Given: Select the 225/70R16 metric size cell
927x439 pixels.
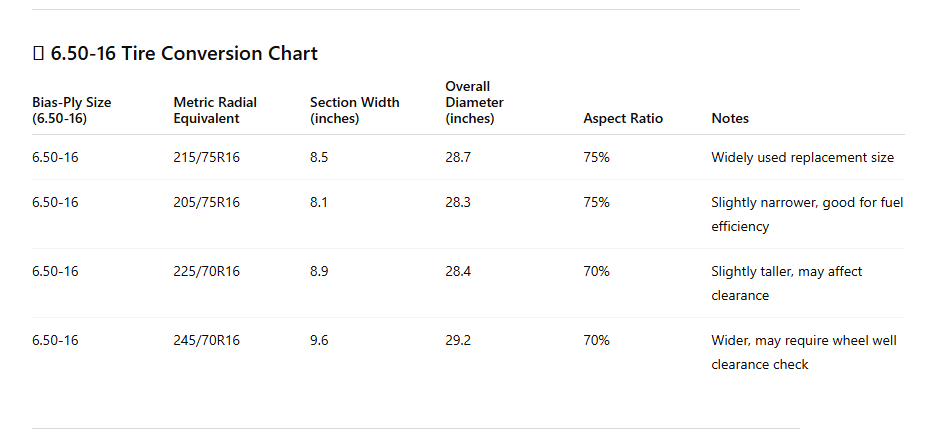Looking at the screenshot, I should [x=207, y=272].
